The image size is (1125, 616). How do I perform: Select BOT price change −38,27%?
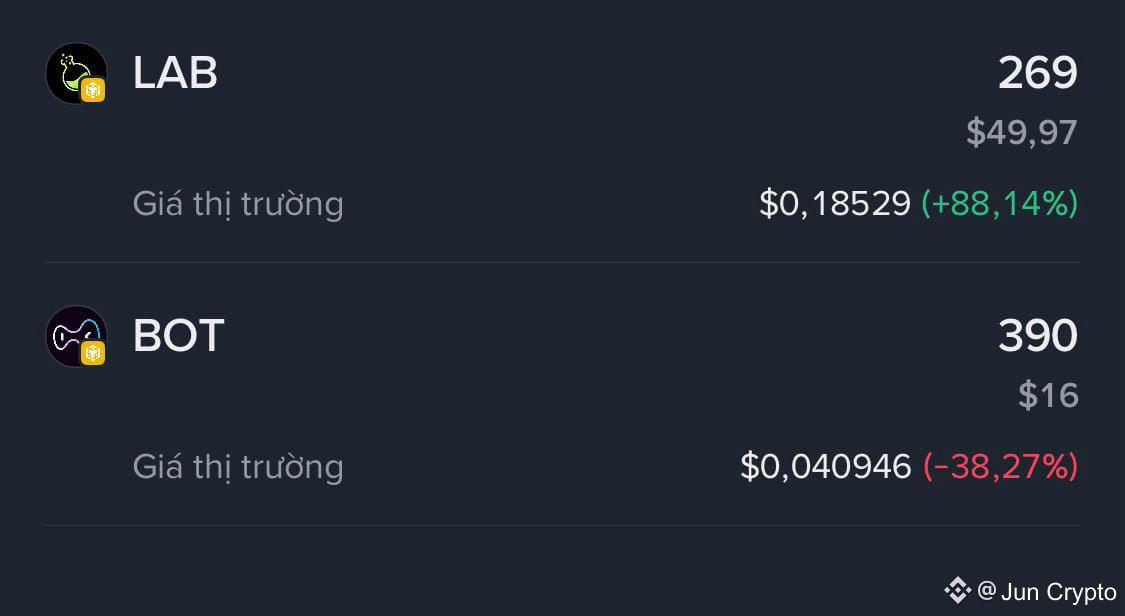pyautogui.click(x=1001, y=466)
